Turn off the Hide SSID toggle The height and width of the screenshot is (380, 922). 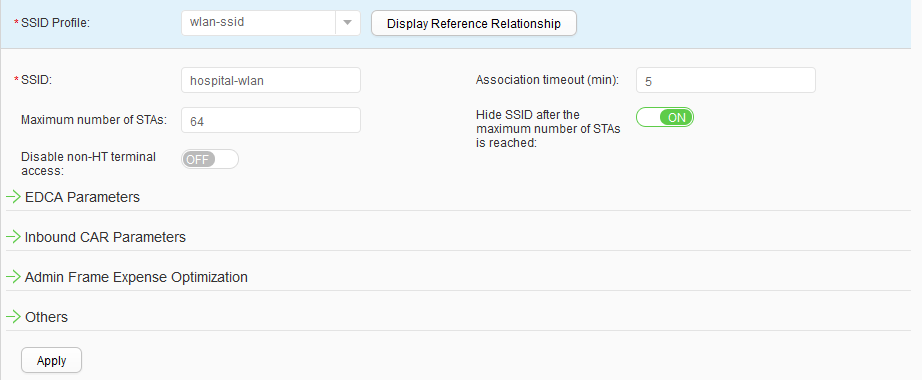[665, 117]
